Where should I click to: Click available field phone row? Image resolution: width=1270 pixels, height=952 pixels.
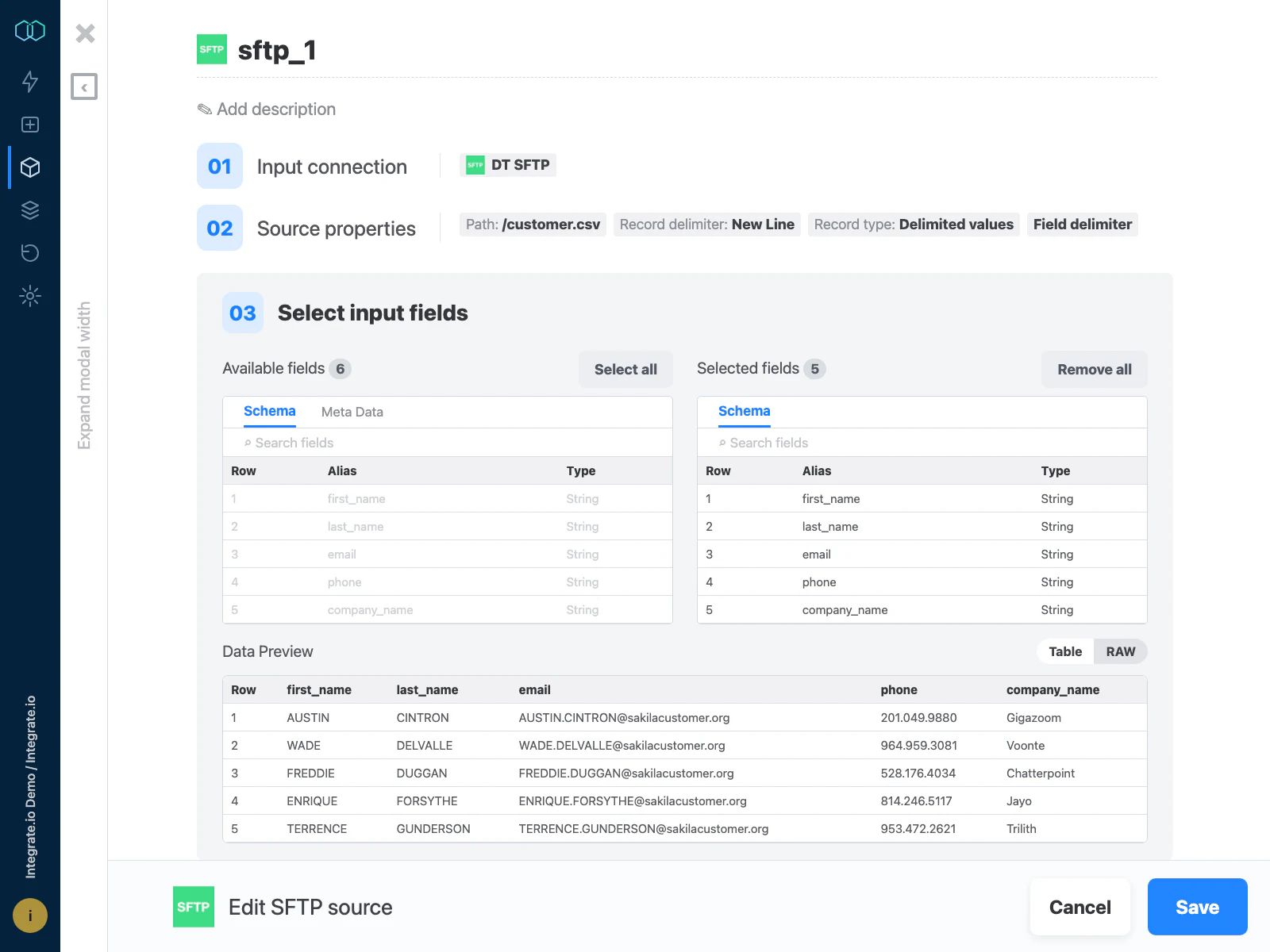tap(448, 582)
